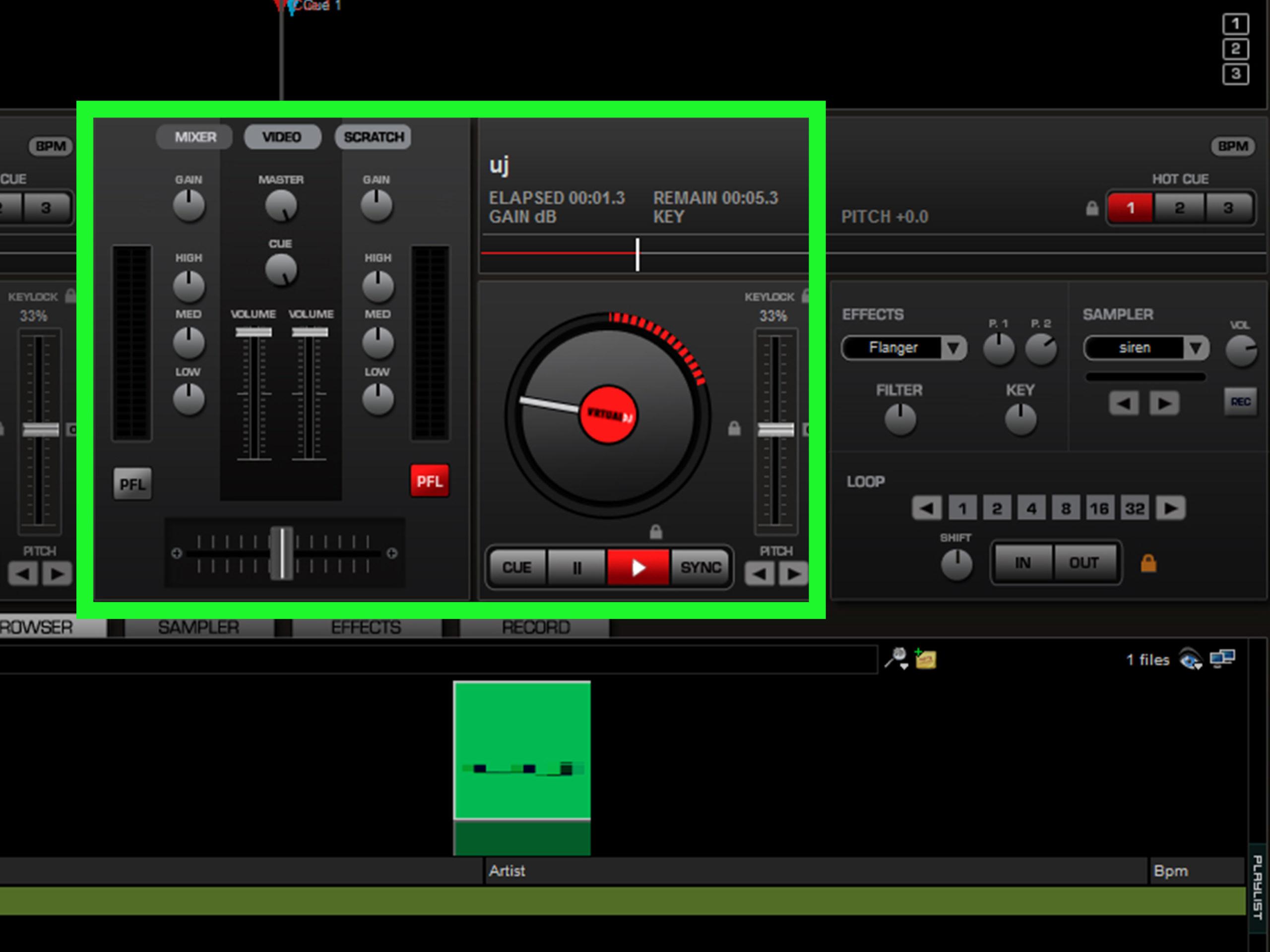The height and width of the screenshot is (952, 1270).
Task: Switch to the SCRATCH panel
Action: click(x=373, y=136)
